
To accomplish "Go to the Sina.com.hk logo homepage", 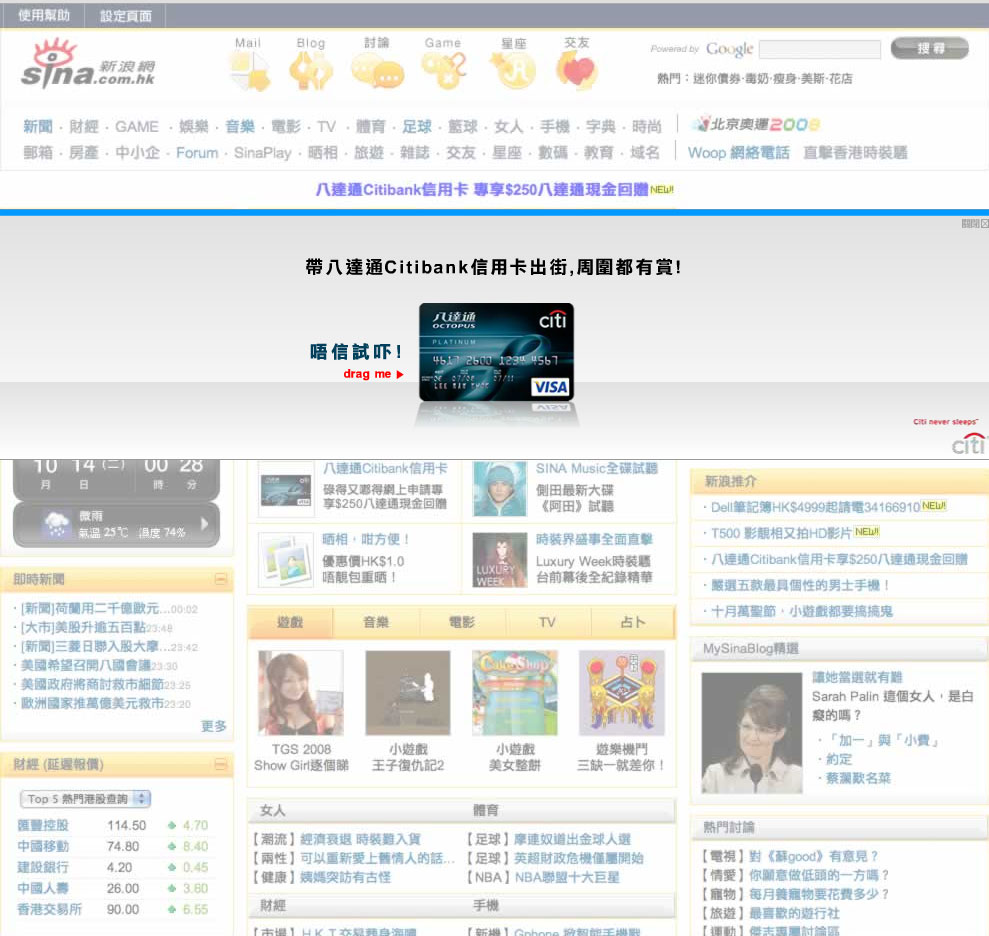I will 88,64.
